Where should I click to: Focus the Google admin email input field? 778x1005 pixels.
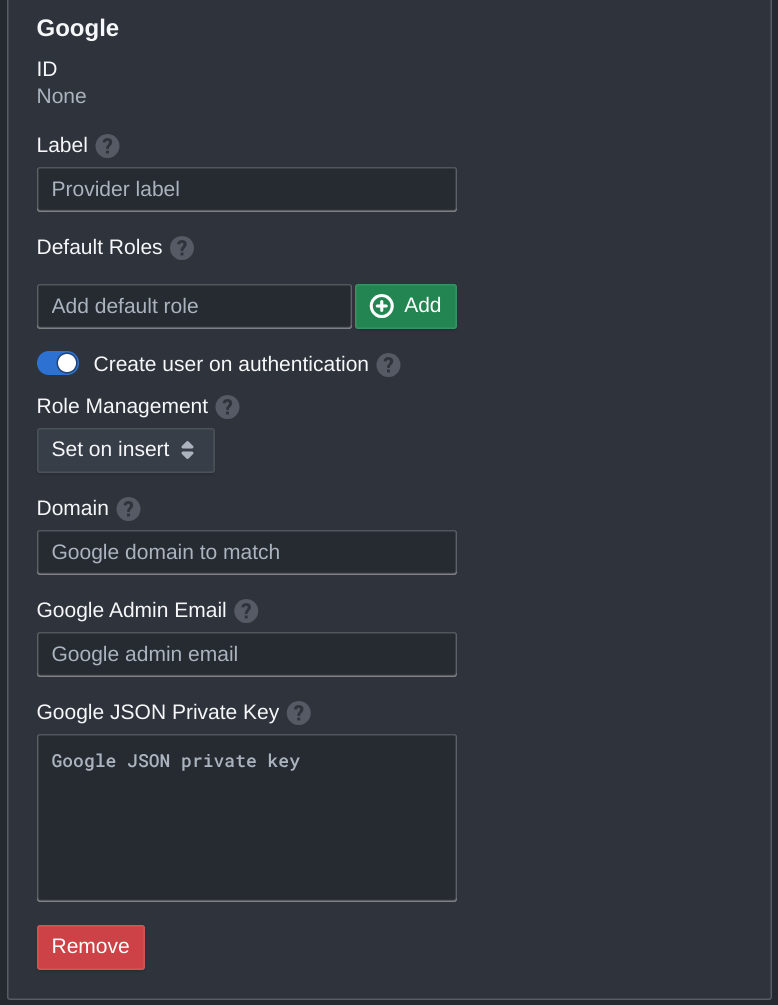(x=247, y=654)
